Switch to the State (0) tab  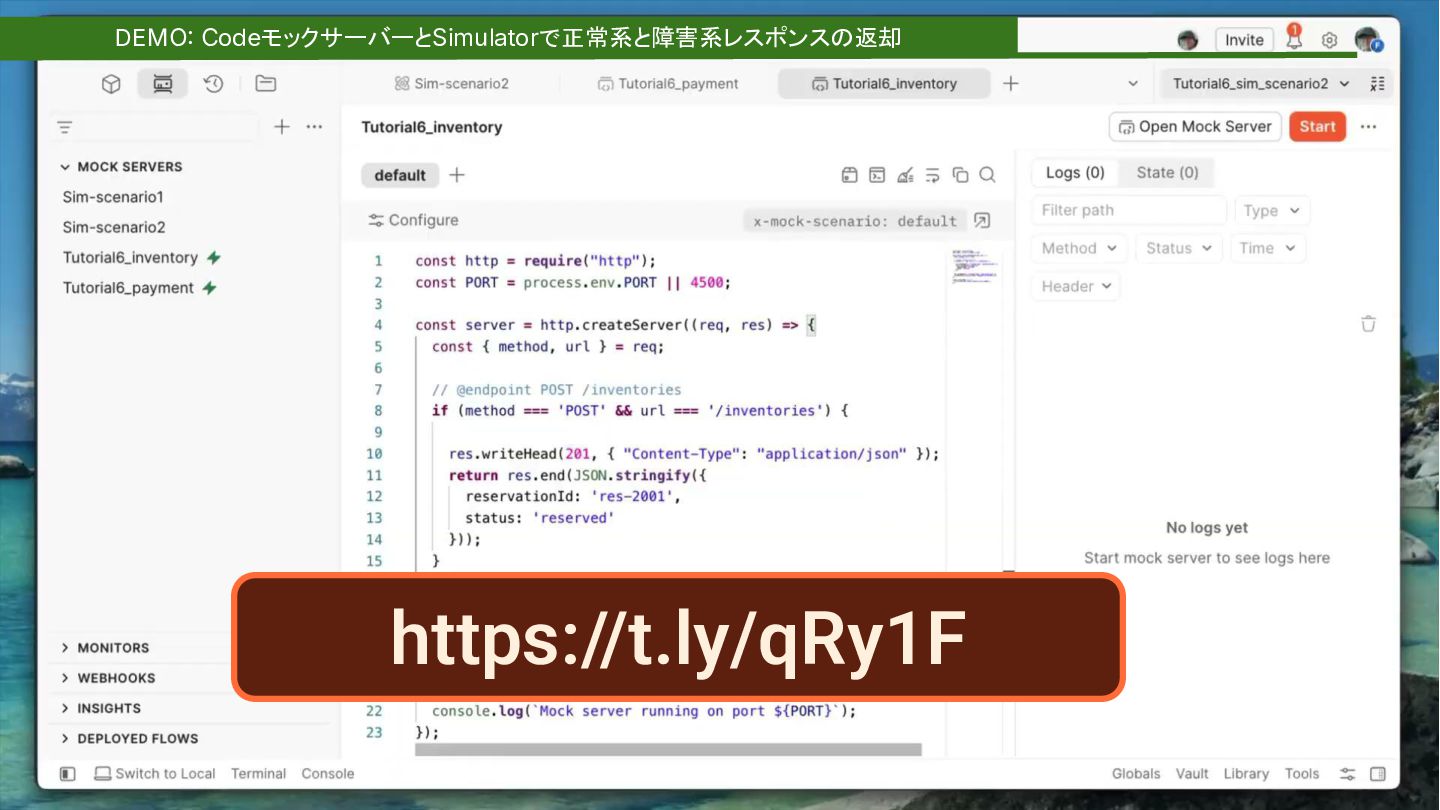[x=1167, y=173]
